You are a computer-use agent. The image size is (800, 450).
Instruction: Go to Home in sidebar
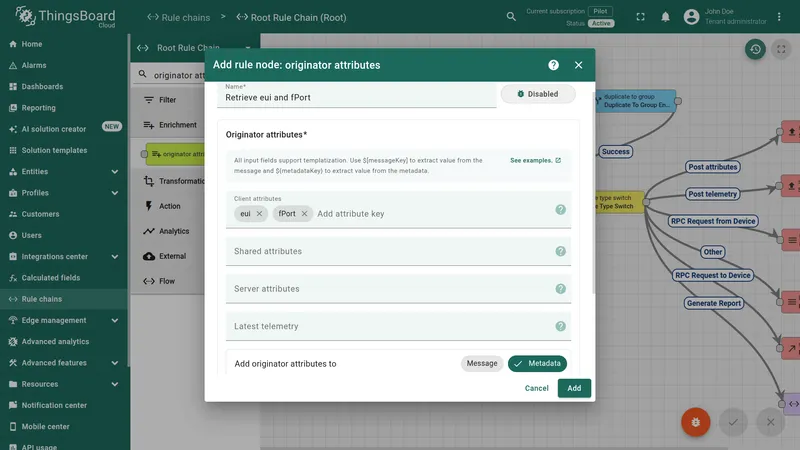pyautogui.click(x=64, y=44)
